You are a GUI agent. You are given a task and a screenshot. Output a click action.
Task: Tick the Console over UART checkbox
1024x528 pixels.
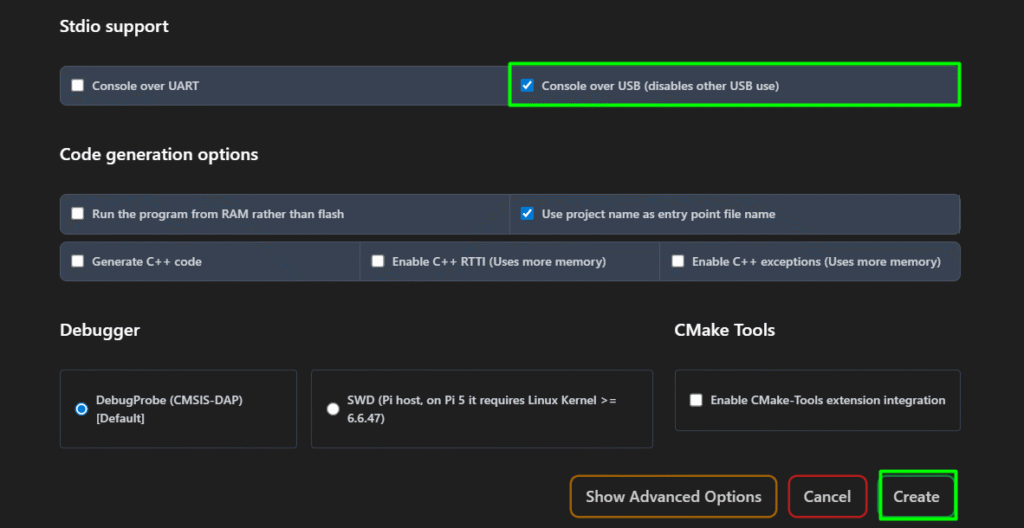pyautogui.click(x=78, y=86)
